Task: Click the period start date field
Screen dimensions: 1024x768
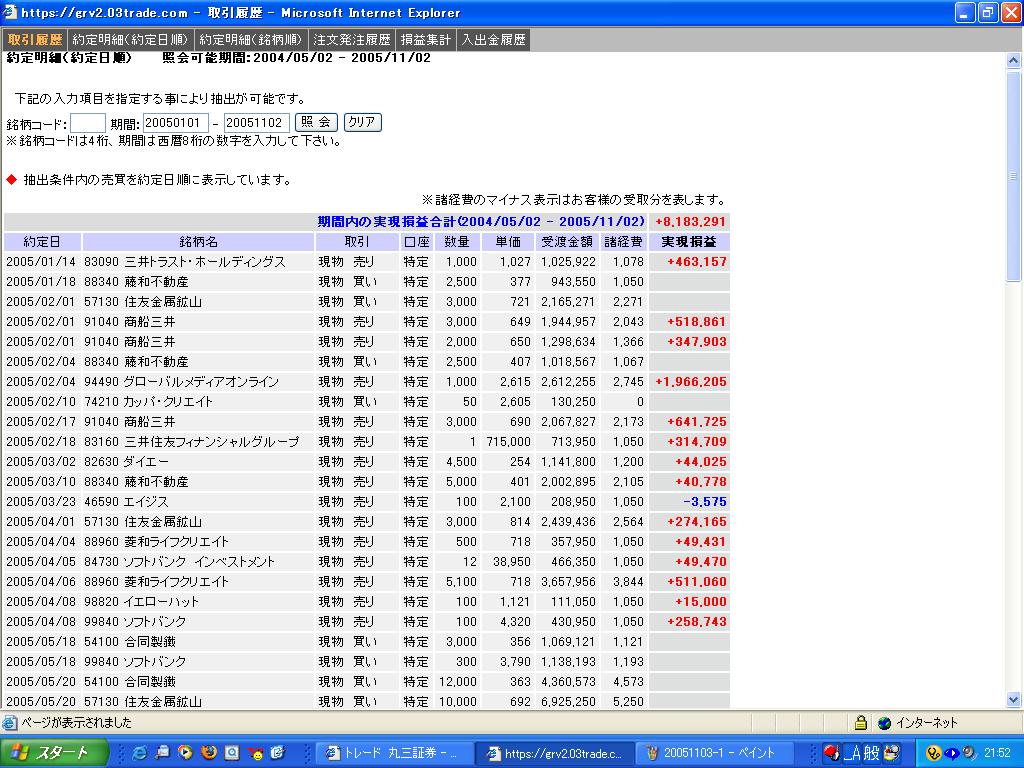Action: (176, 123)
